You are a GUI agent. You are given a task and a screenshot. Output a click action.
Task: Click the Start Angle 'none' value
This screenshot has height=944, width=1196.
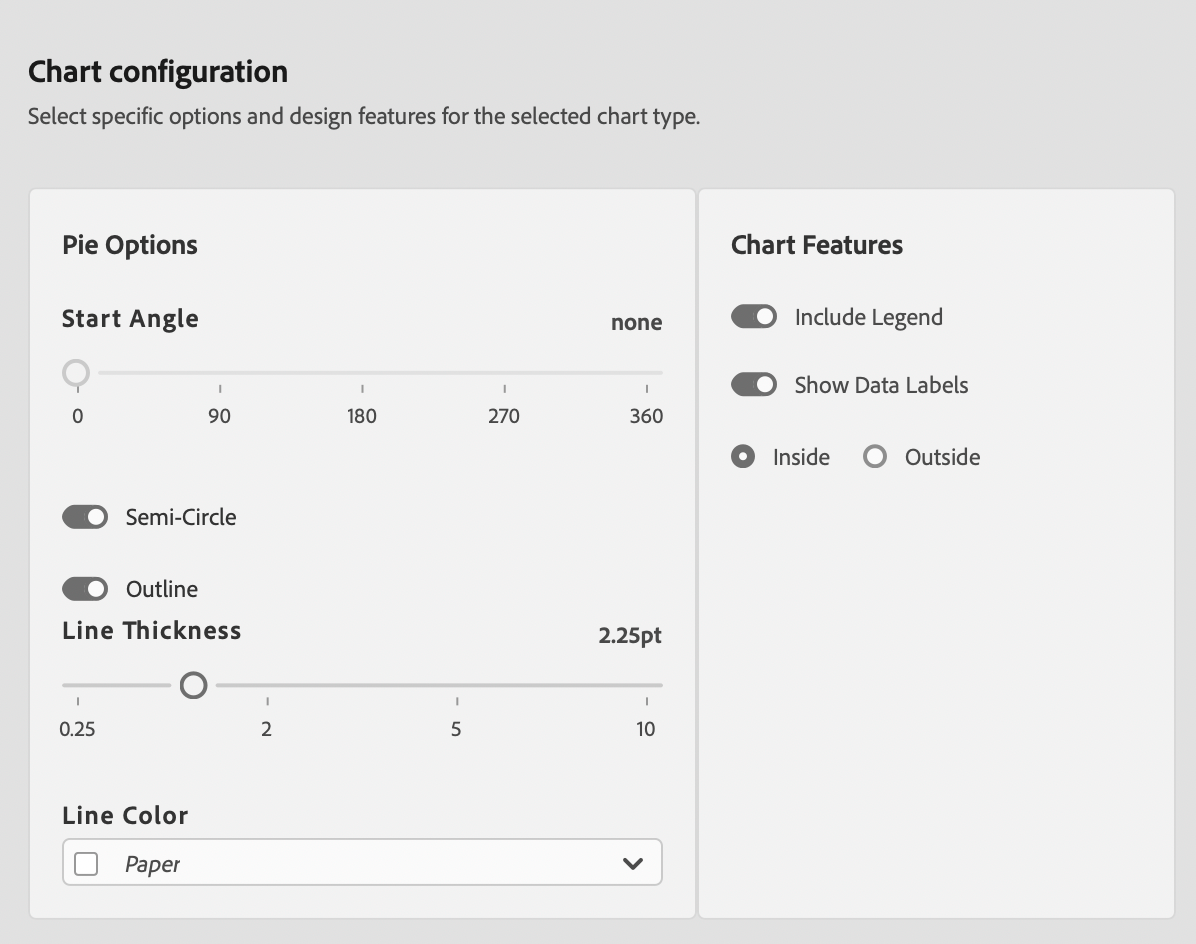click(x=636, y=323)
